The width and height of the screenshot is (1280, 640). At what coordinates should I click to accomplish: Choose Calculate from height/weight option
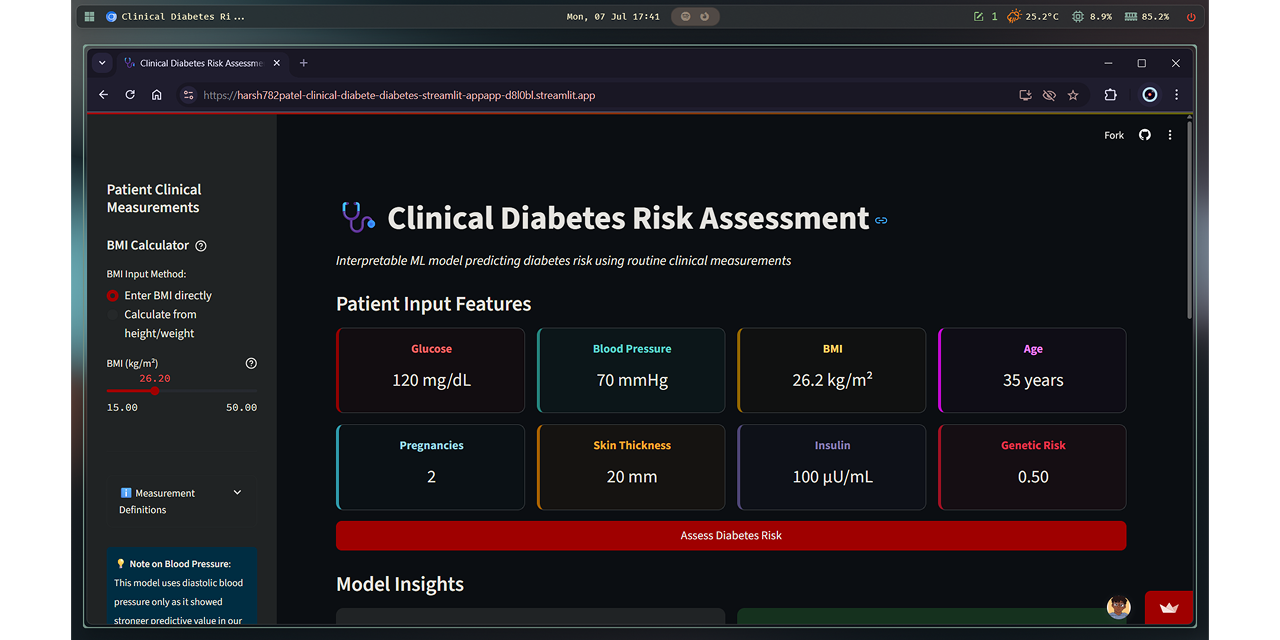112,313
